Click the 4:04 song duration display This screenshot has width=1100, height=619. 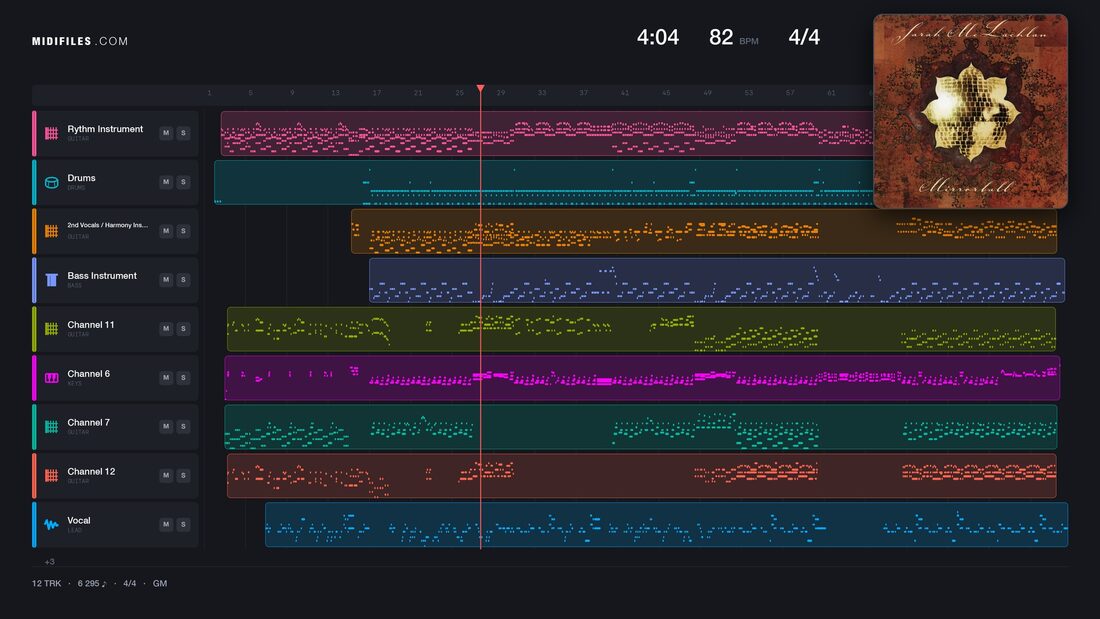657,37
